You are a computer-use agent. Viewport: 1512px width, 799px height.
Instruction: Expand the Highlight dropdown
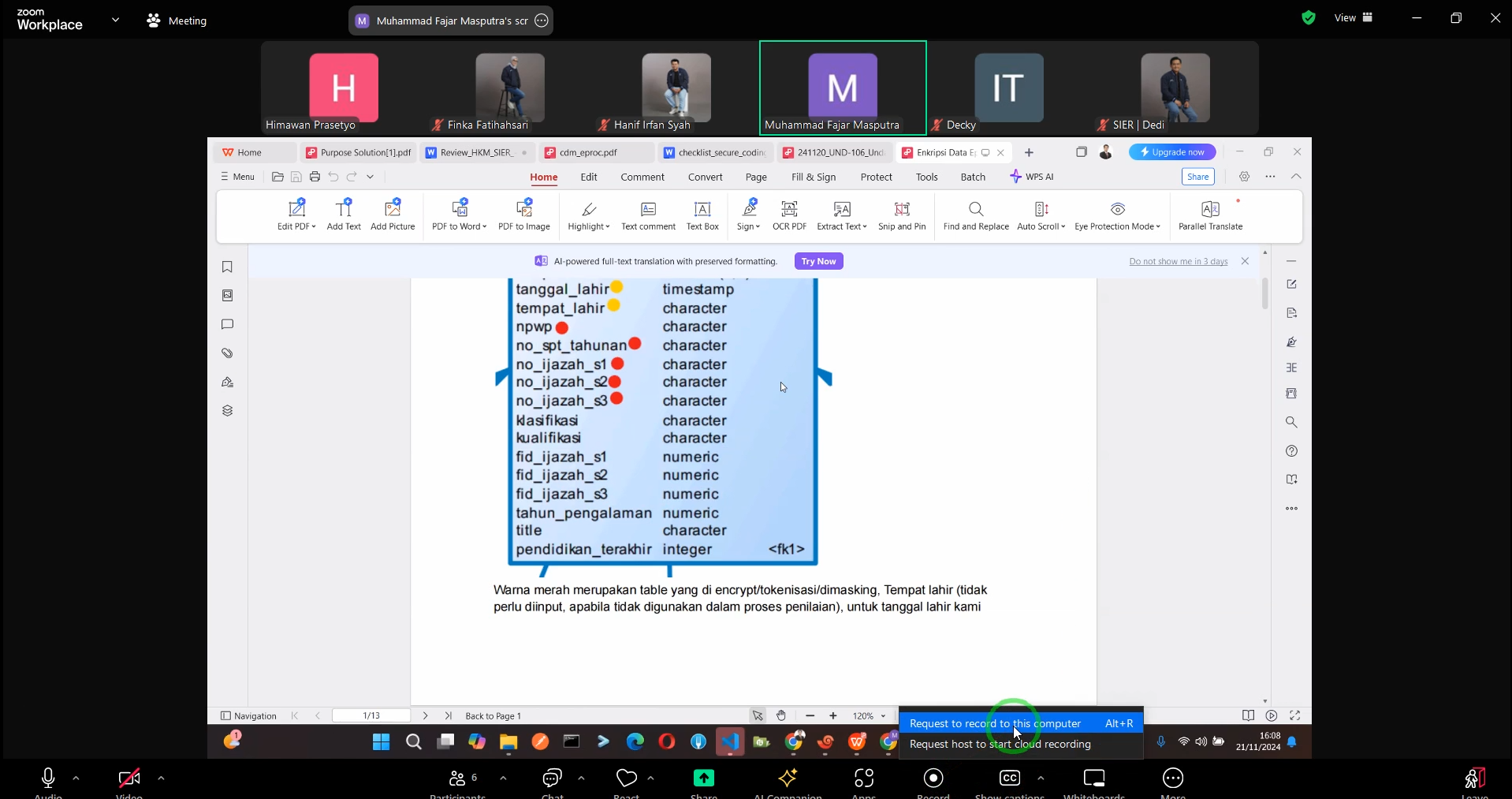[x=608, y=227]
